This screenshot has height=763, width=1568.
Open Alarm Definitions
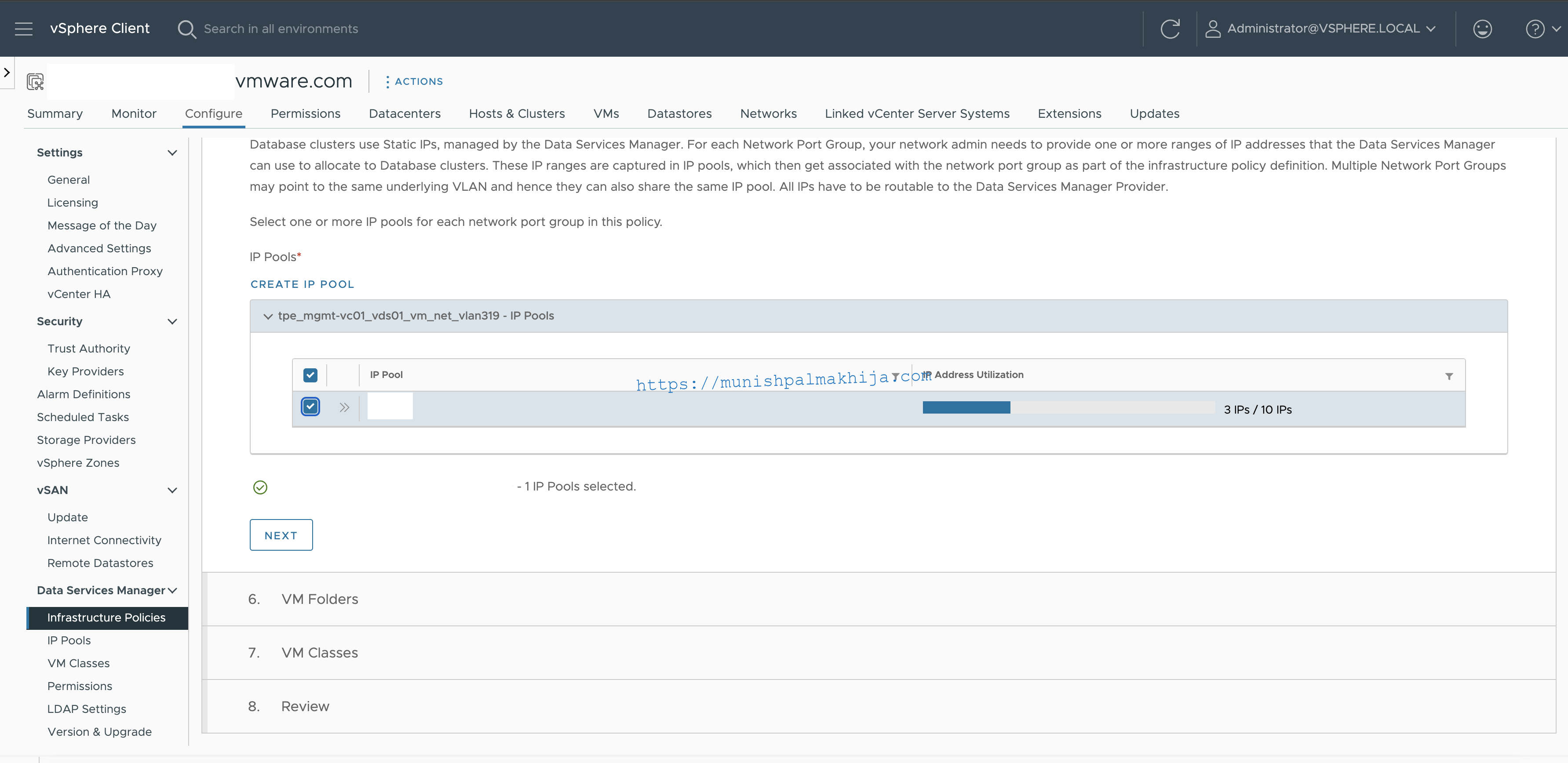(84, 394)
